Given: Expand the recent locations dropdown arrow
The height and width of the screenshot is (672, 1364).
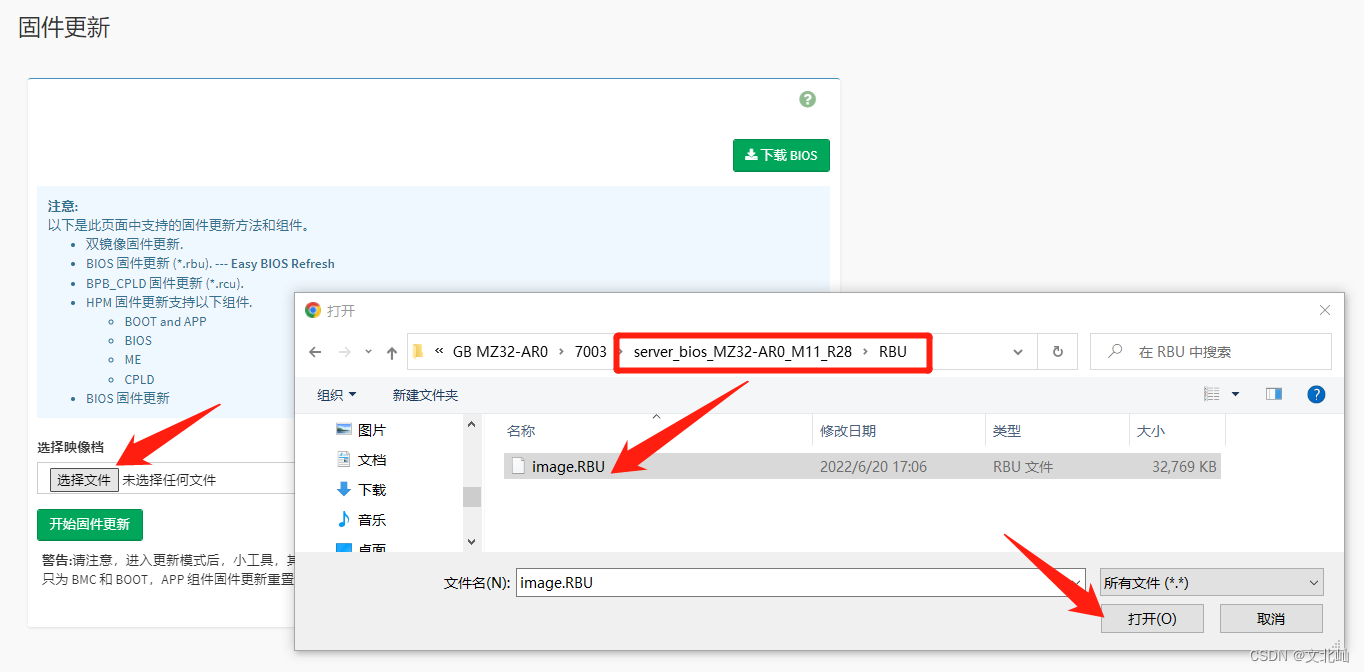Looking at the screenshot, I should 366,352.
